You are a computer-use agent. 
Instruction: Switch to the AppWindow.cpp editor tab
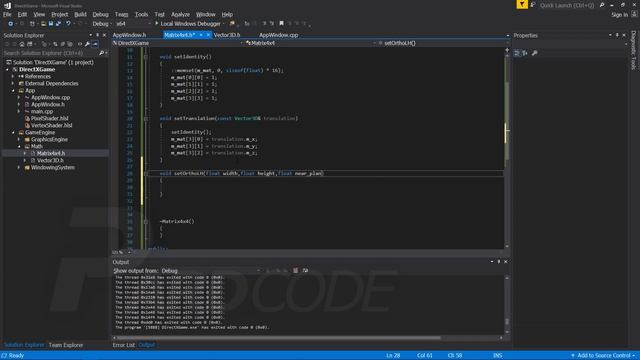[279, 35]
